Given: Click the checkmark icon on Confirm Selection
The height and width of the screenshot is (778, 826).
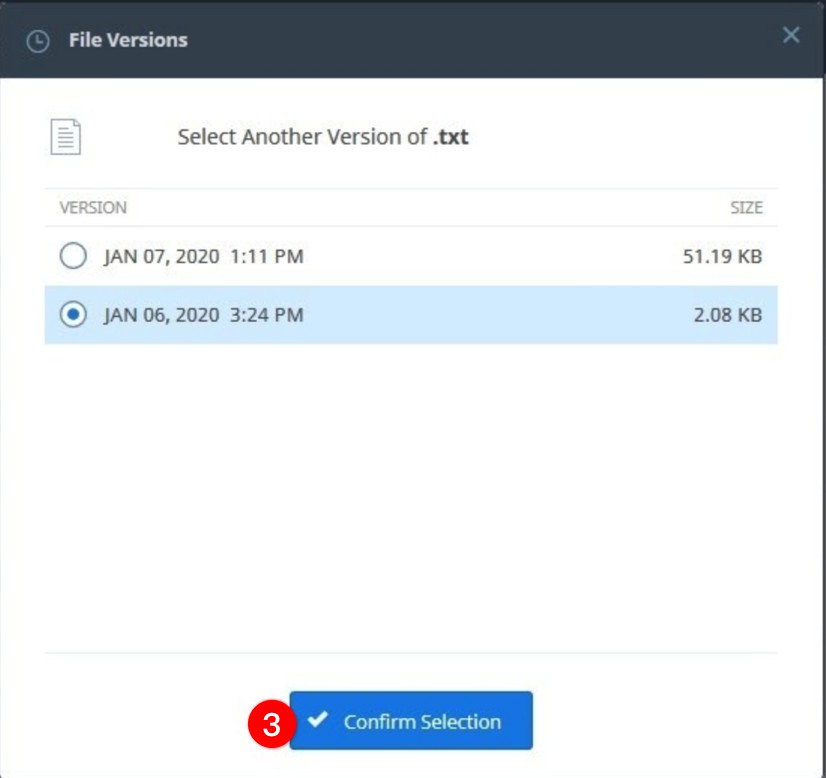Looking at the screenshot, I should 318,720.
